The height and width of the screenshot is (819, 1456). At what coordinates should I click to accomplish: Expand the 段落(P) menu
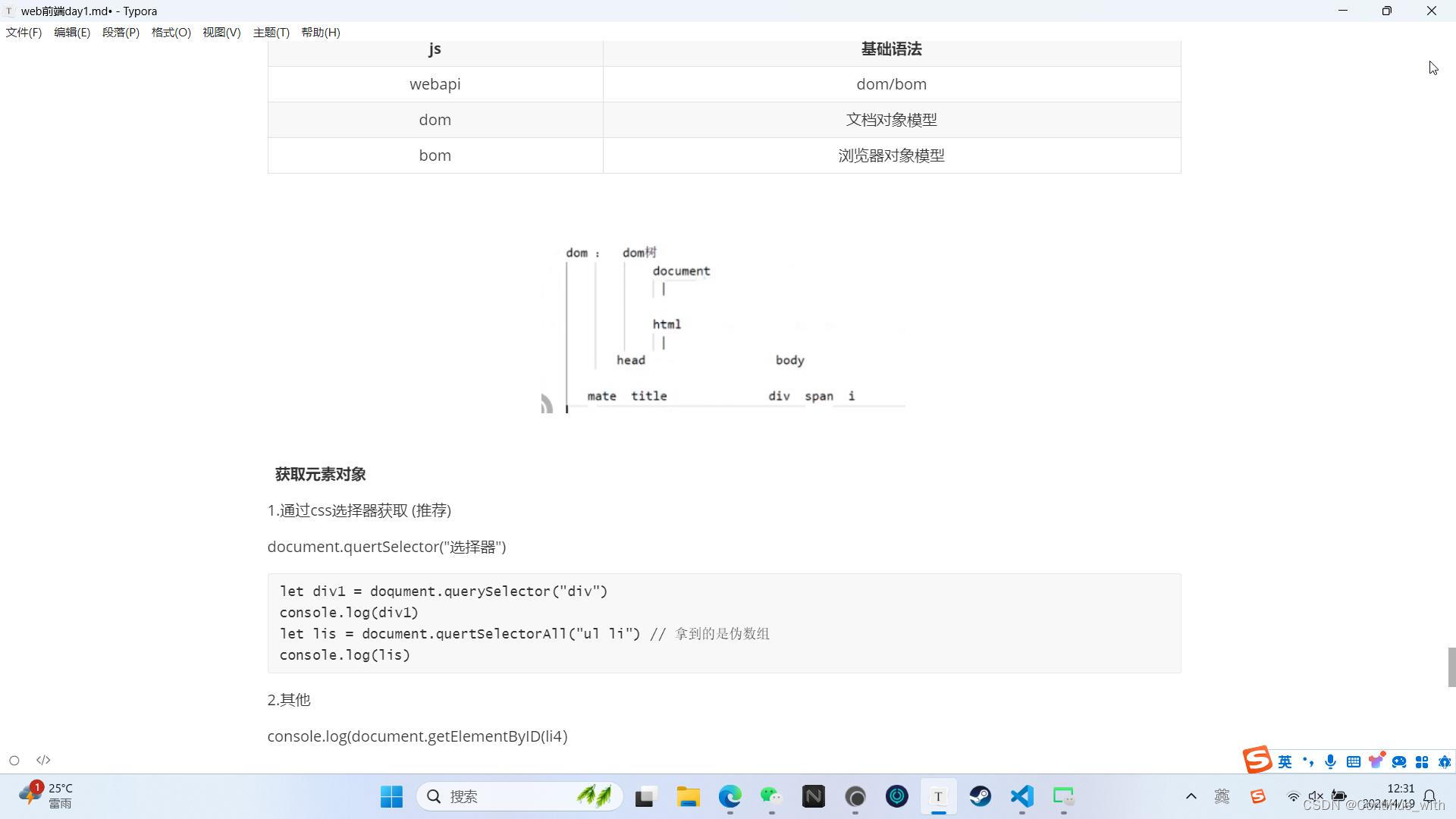pyautogui.click(x=121, y=33)
